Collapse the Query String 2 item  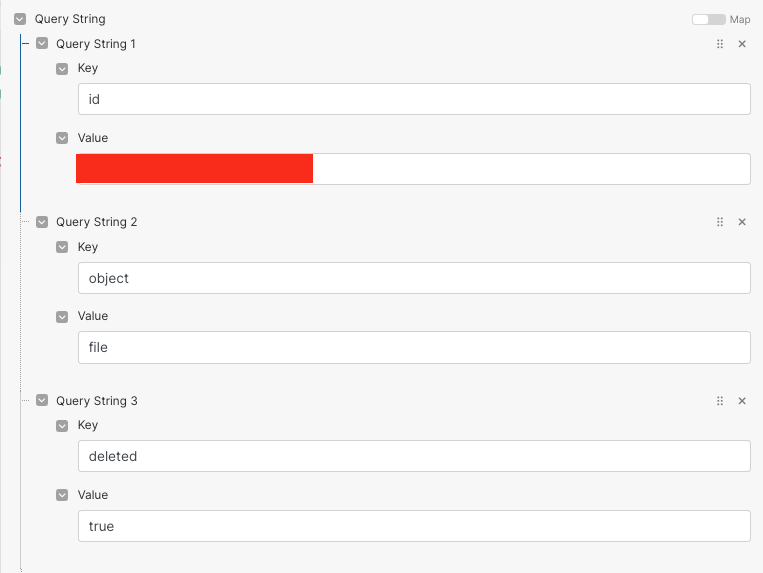[42, 222]
